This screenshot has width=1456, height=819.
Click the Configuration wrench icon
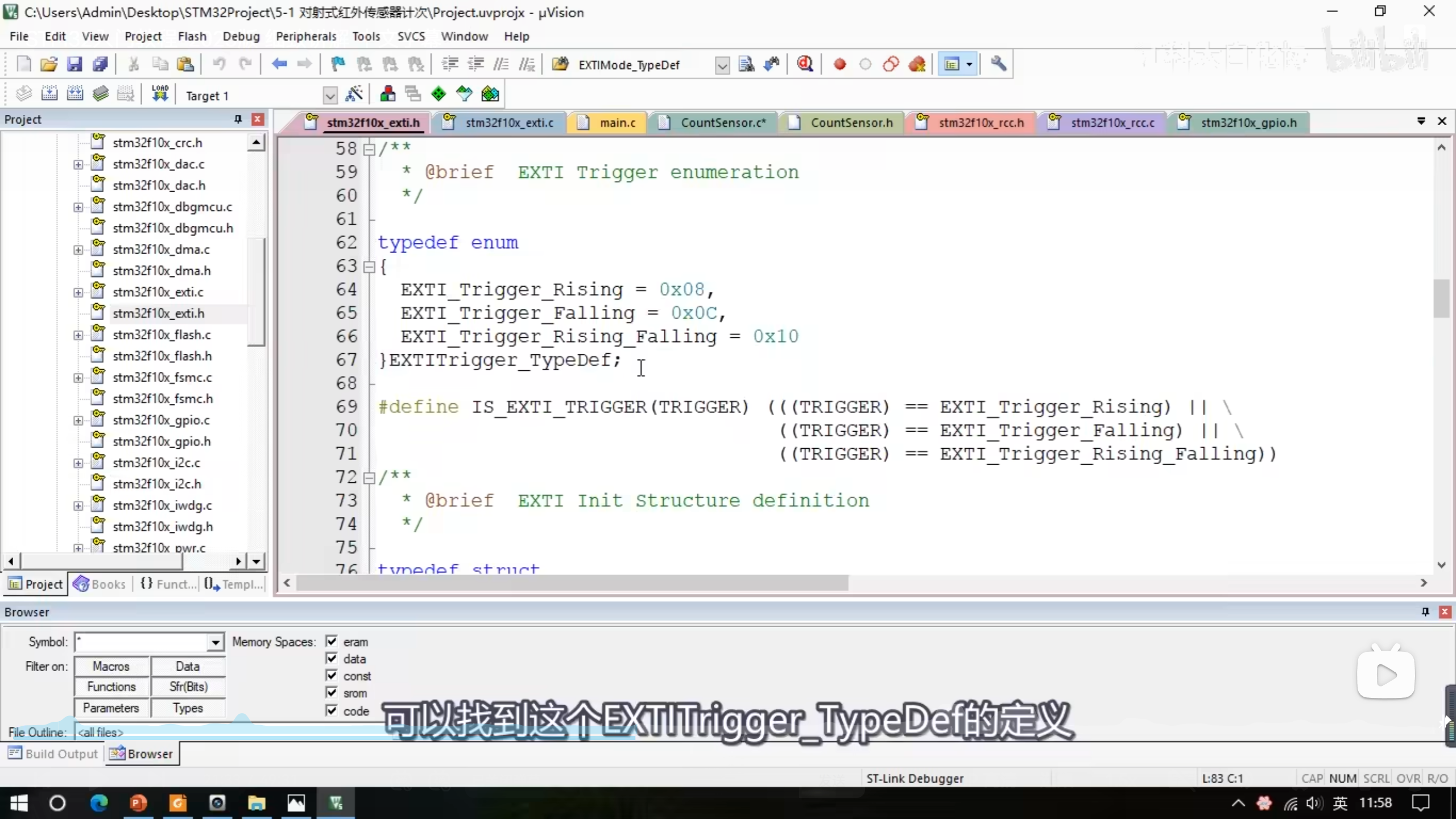click(998, 64)
